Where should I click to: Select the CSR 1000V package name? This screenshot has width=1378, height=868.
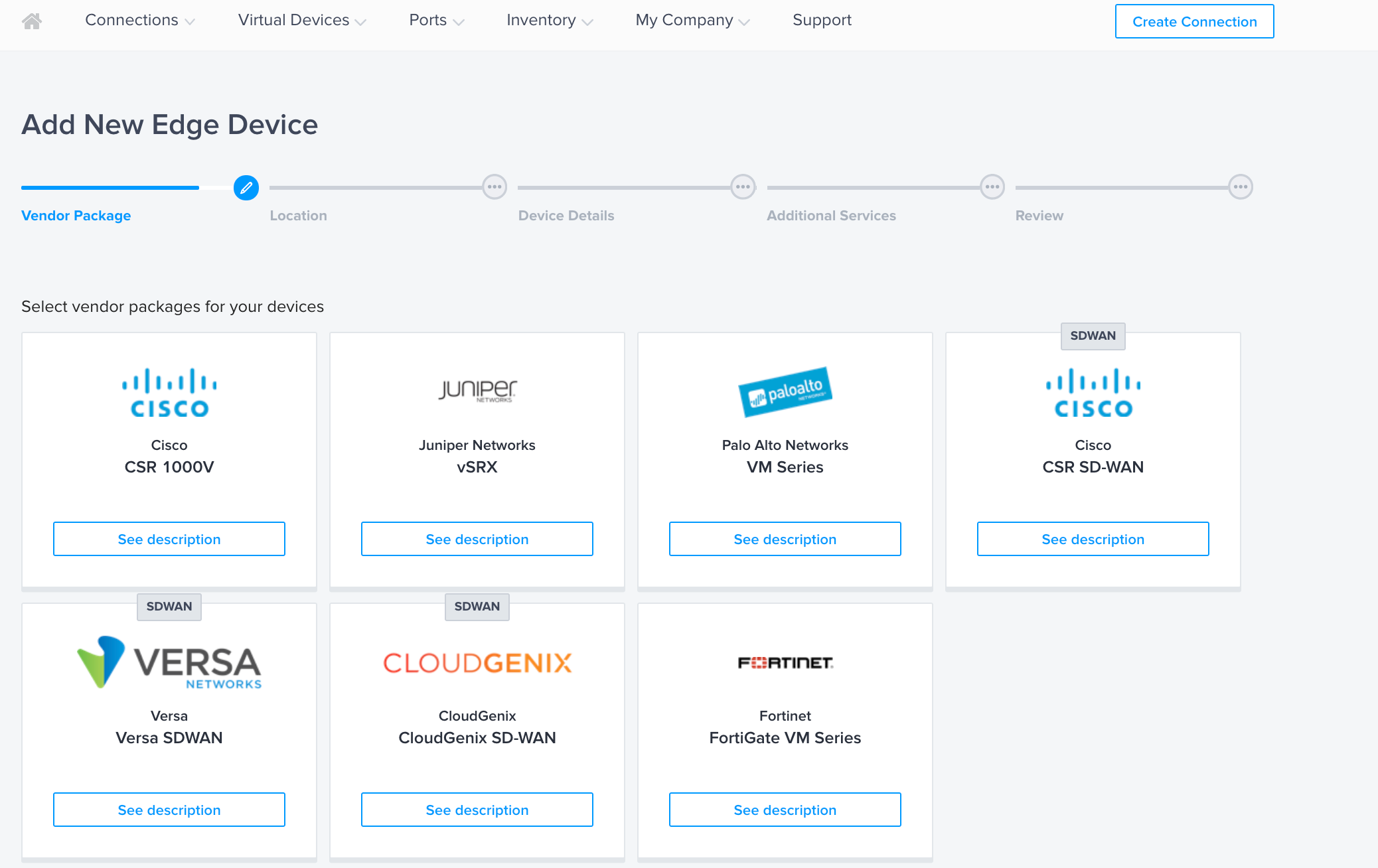169,467
